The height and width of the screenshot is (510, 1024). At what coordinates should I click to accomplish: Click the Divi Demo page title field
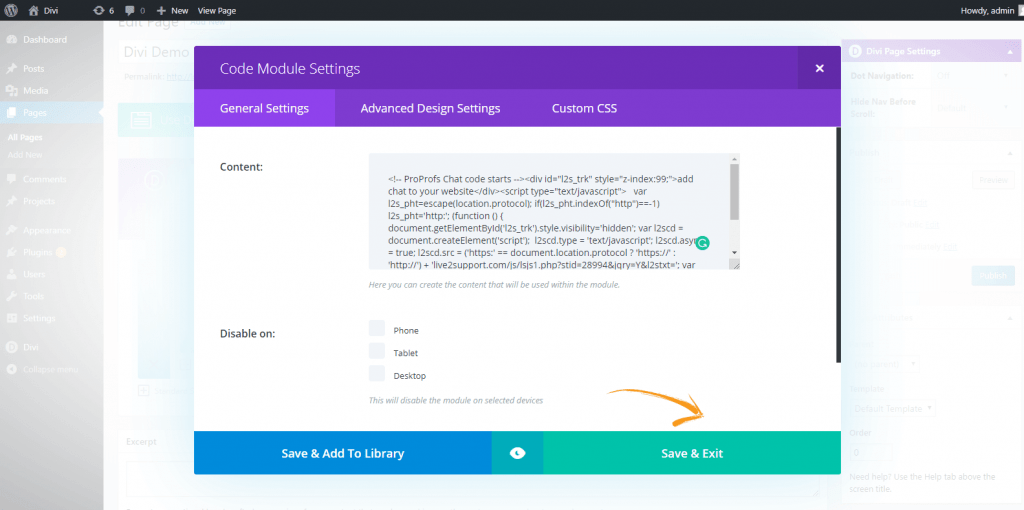(x=157, y=53)
